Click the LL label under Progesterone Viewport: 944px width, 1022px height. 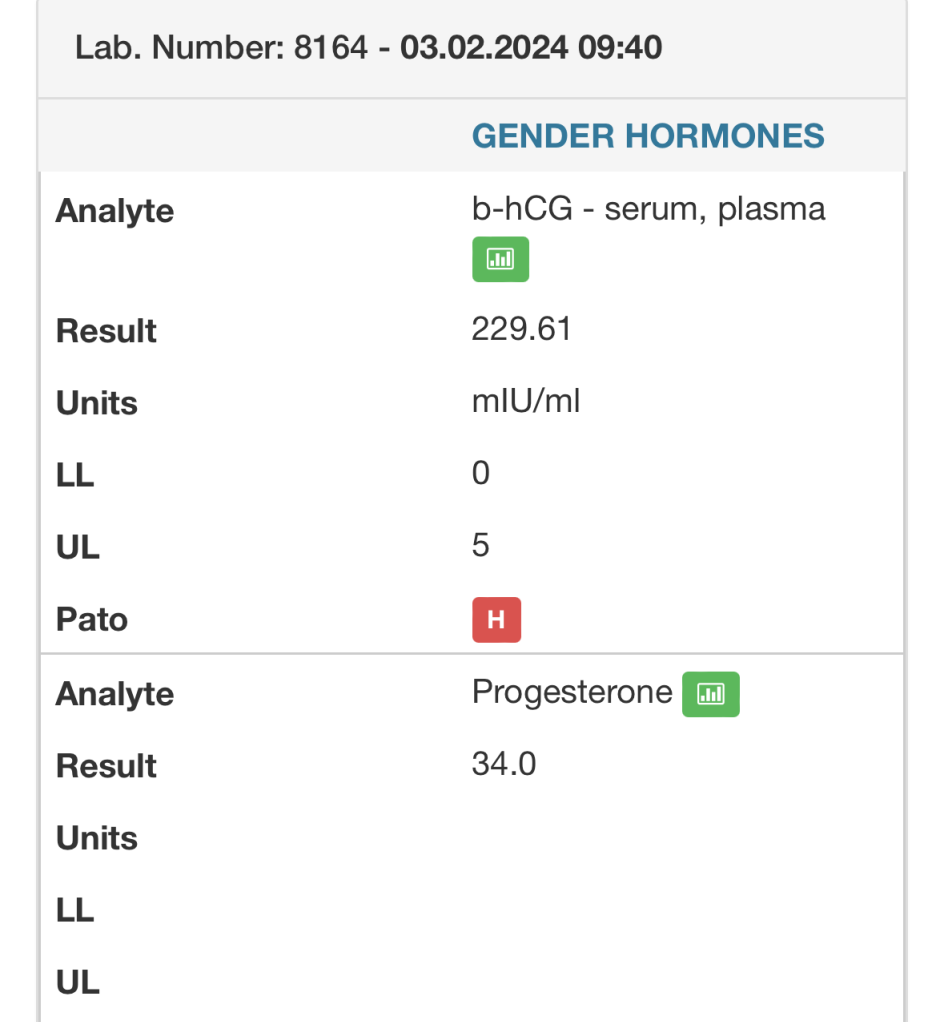click(x=75, y=910)
